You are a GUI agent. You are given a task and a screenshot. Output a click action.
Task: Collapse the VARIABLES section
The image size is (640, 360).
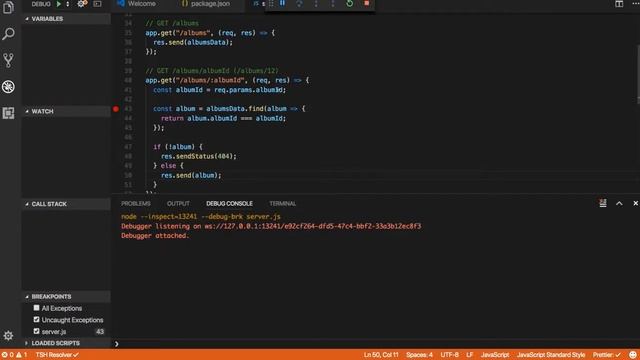click(x=66, y=19)
